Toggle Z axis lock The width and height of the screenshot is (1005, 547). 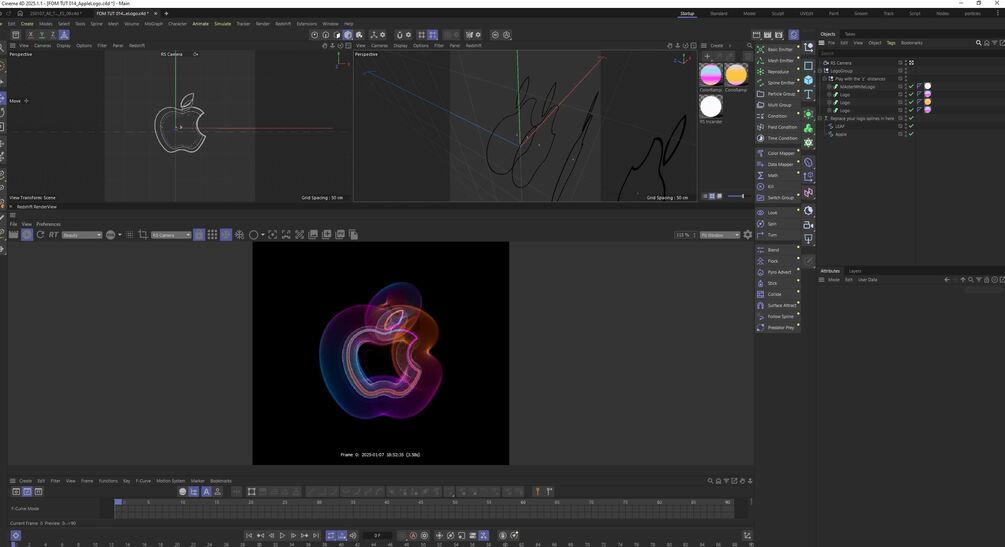coord(53,35)
